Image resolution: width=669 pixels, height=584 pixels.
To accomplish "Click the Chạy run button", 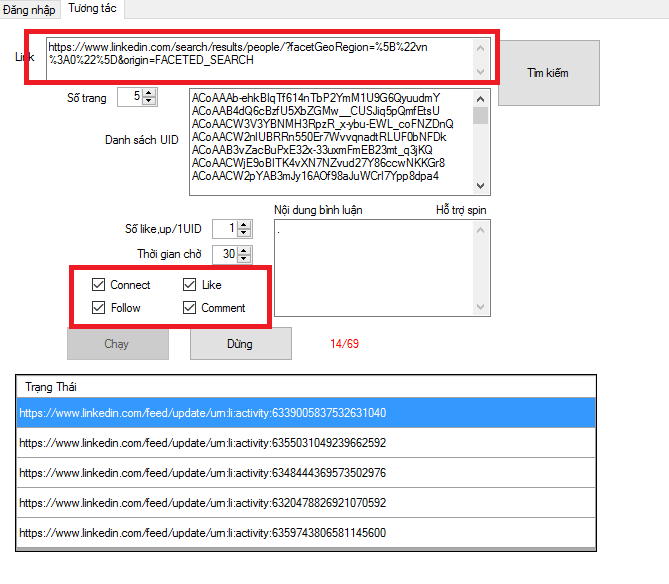I will coord(118,343).
